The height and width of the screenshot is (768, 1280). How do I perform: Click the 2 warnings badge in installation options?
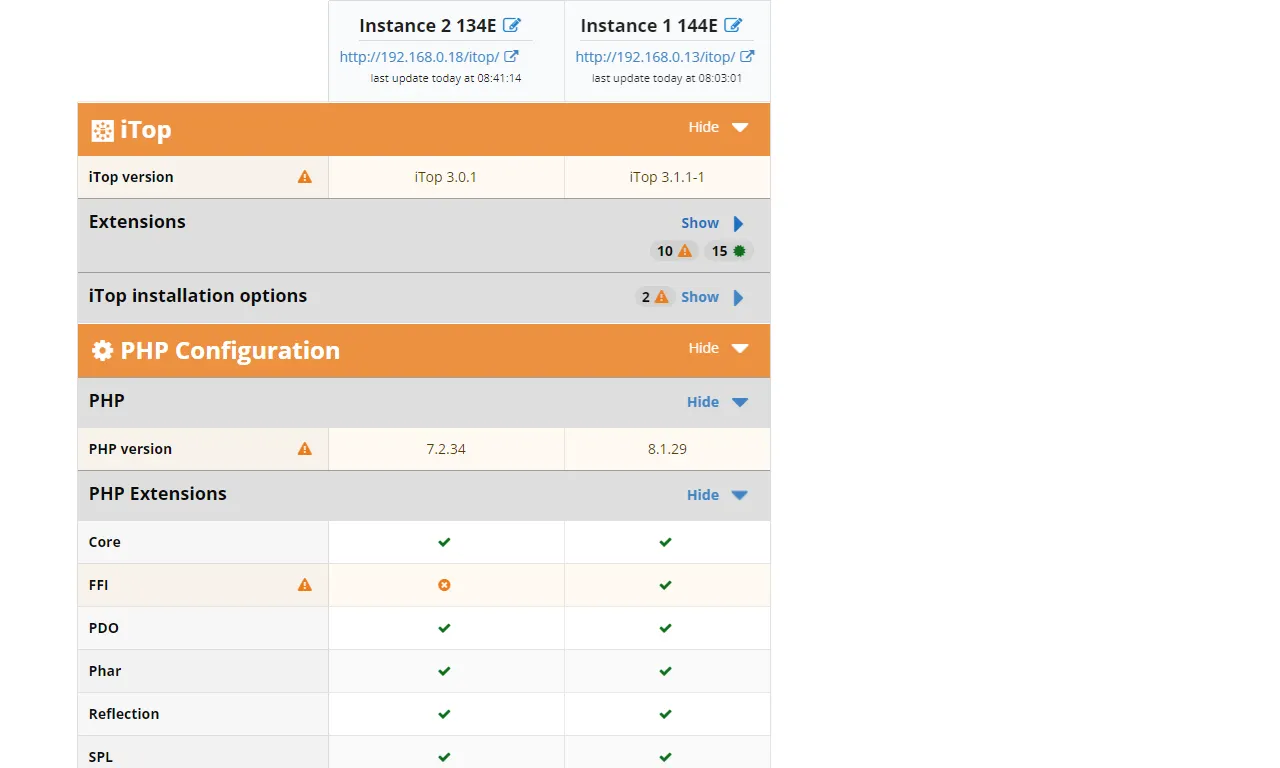pyautogui.click(x=654, y=297)
